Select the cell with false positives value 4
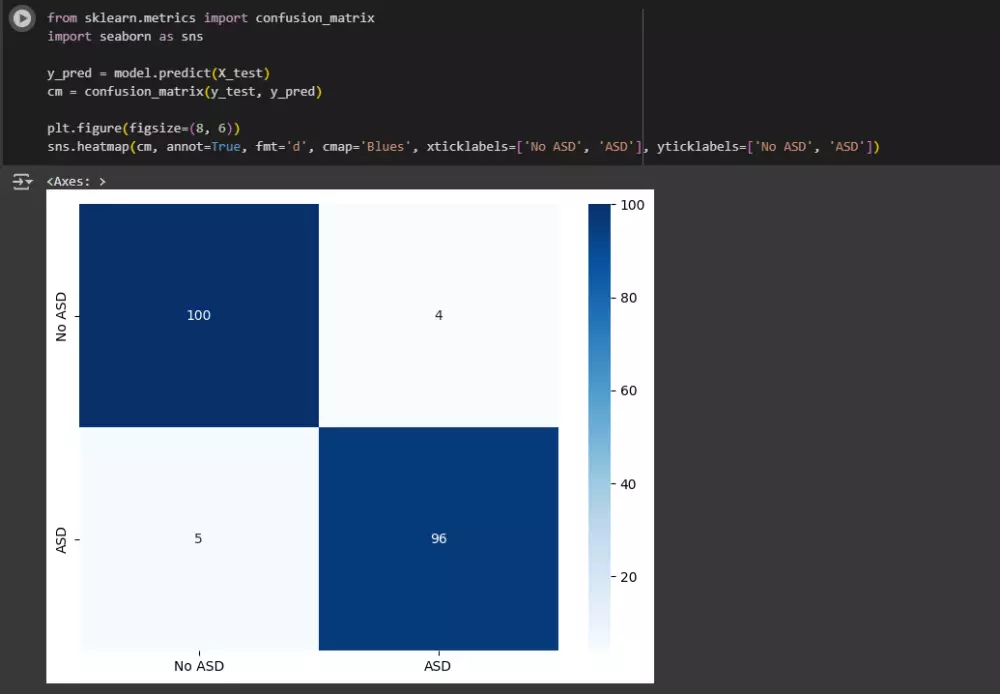 [438, 315]
